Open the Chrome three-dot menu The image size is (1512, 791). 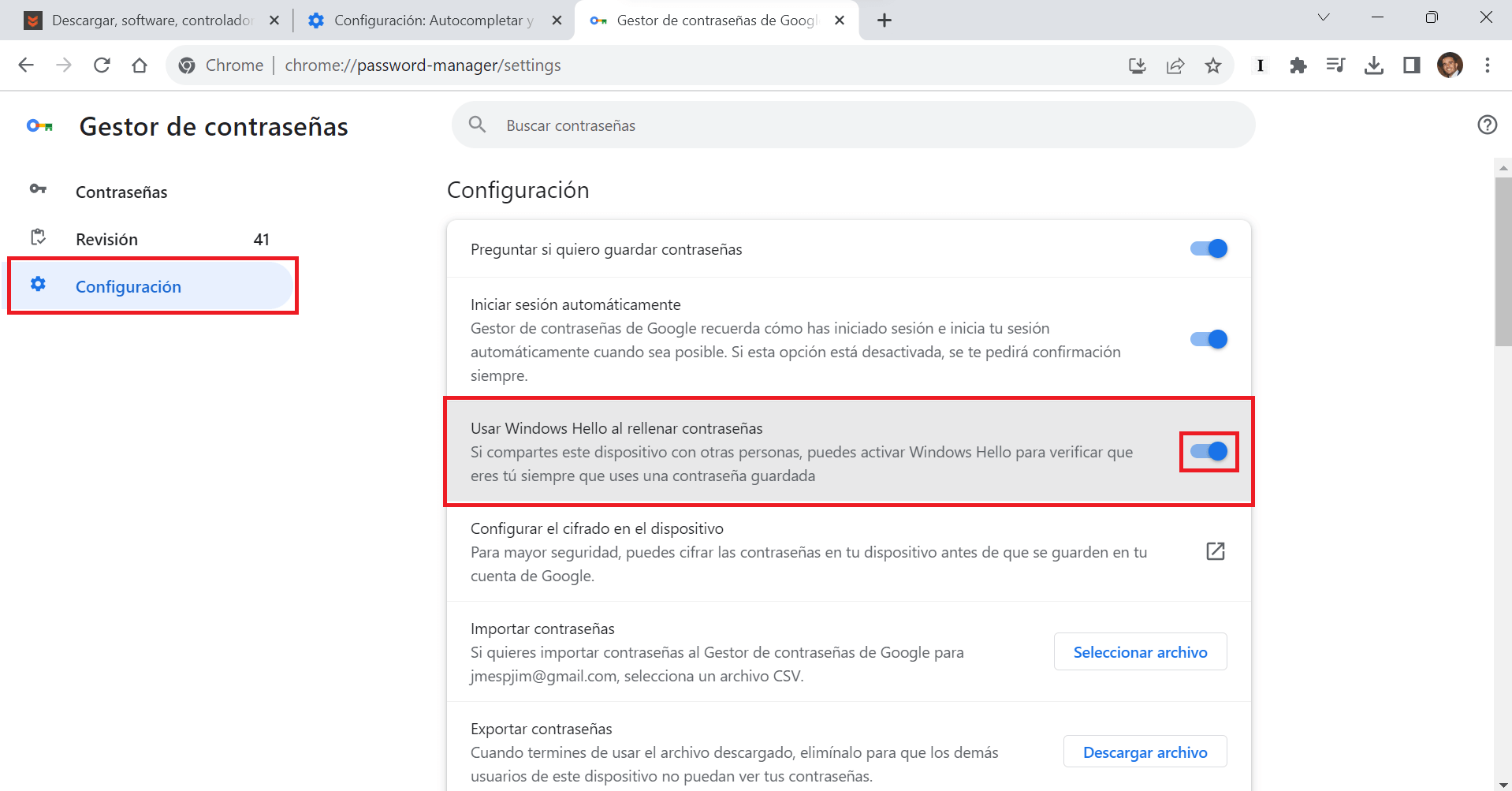[1488, 65]
